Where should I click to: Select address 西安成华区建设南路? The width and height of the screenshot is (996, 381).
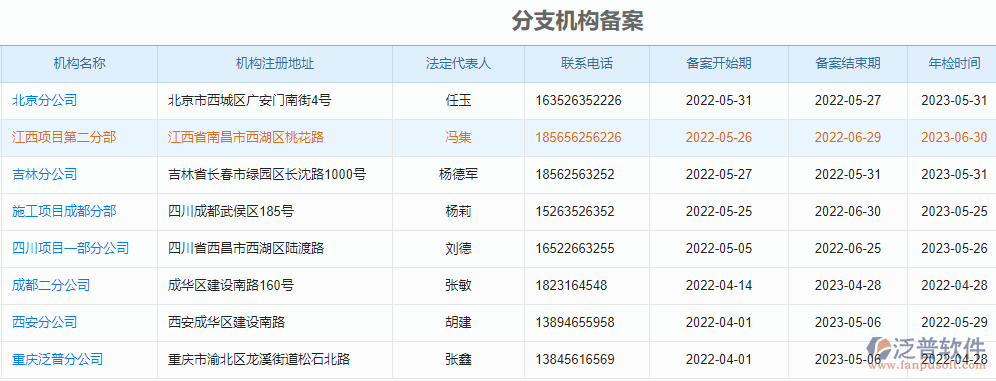point(227,322)
